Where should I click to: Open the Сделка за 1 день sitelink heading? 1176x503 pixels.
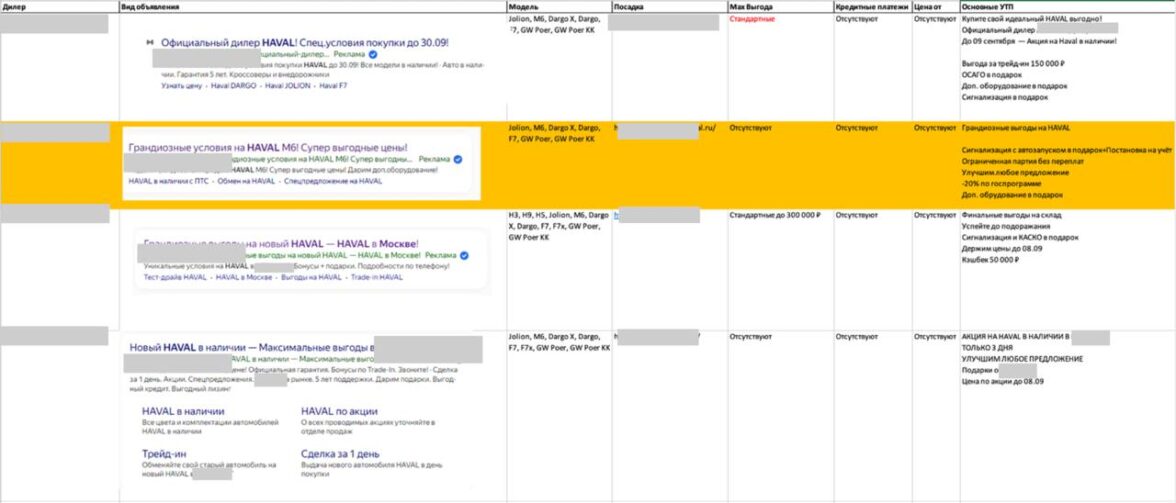click(x=340, y=454)
